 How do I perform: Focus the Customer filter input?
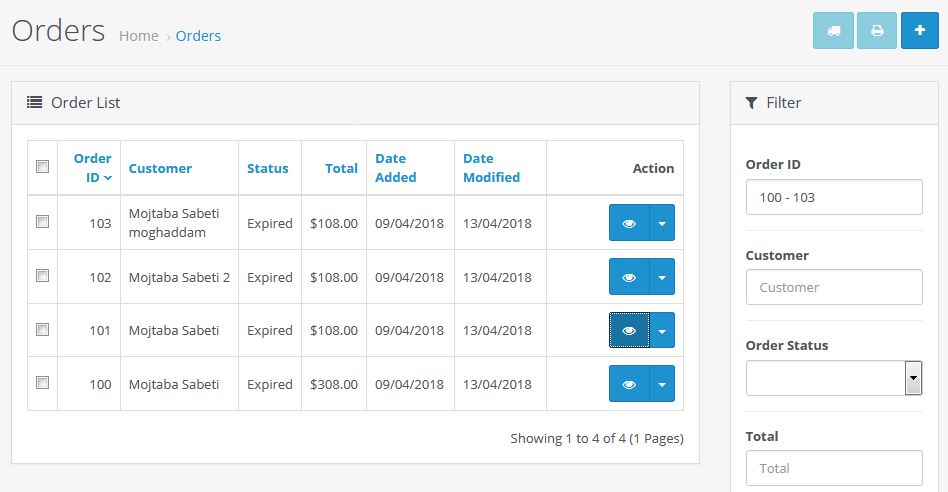point(833,287)
